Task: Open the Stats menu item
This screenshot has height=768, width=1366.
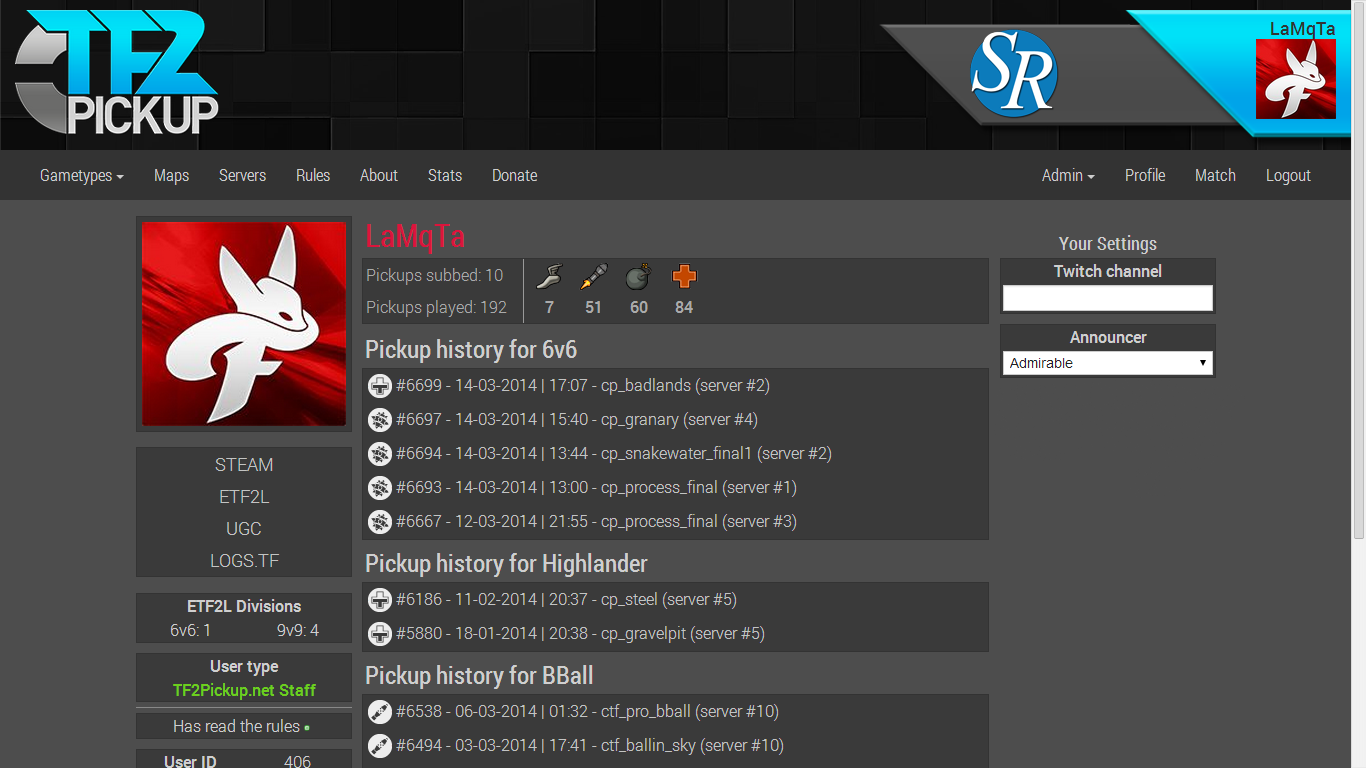Action: point(445,175)
